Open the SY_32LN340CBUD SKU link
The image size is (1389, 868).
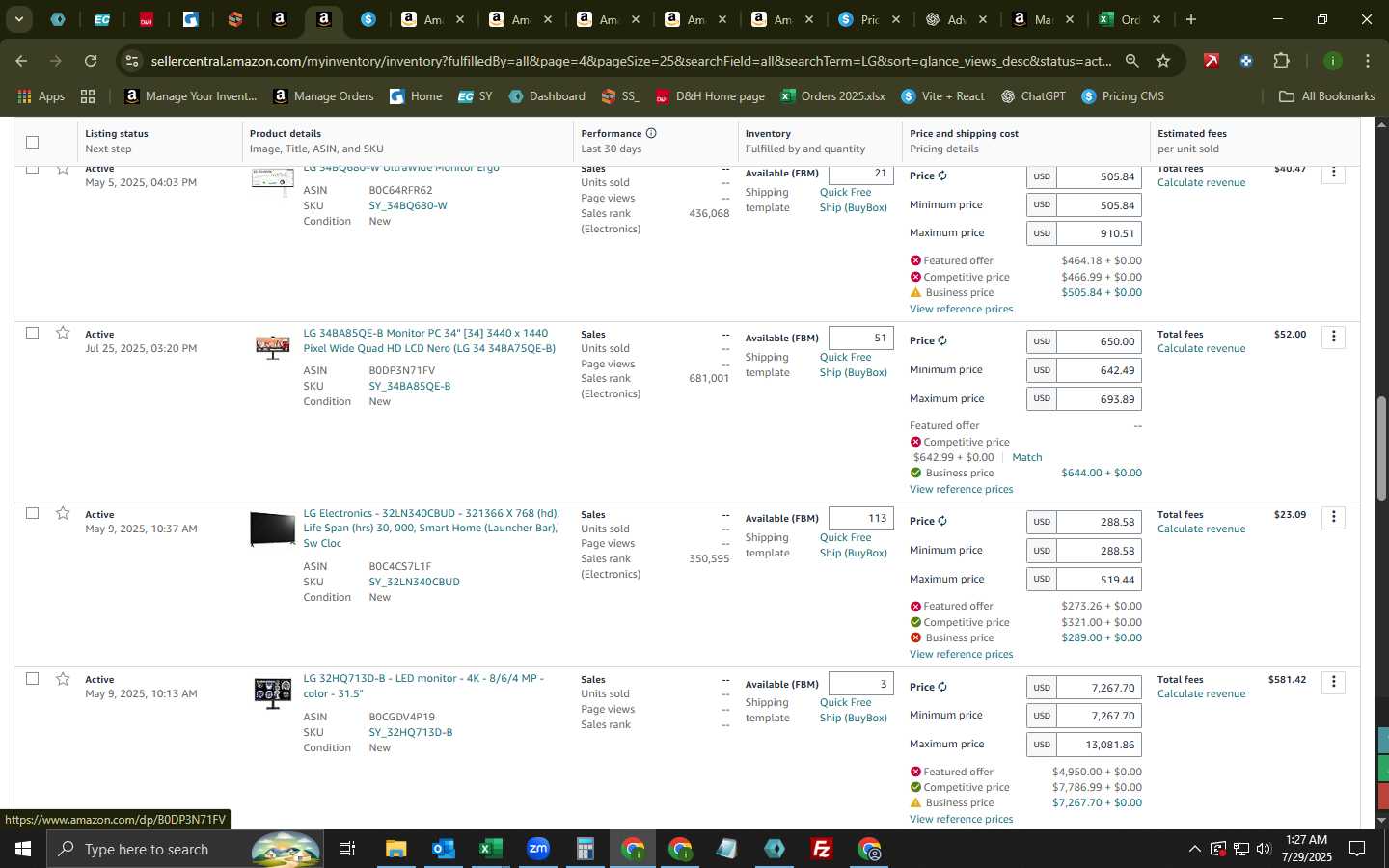414,582
